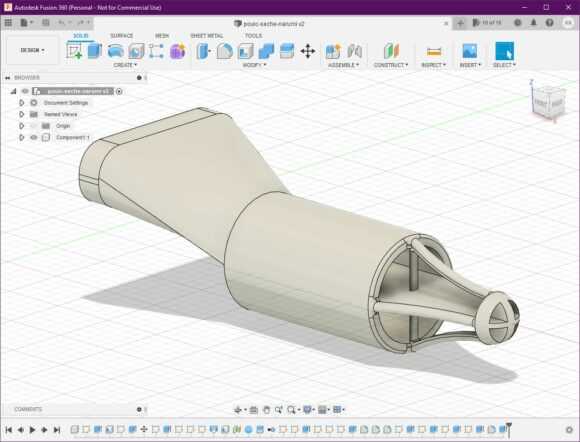Expand the Document Settings tree node
580x442 pixels.
(21, 102)
